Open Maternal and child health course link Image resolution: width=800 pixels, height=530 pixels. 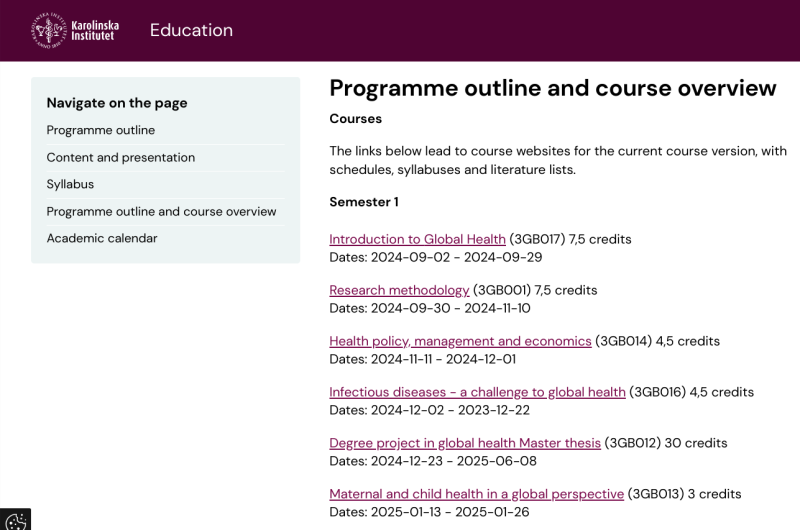tap(477, 494)
